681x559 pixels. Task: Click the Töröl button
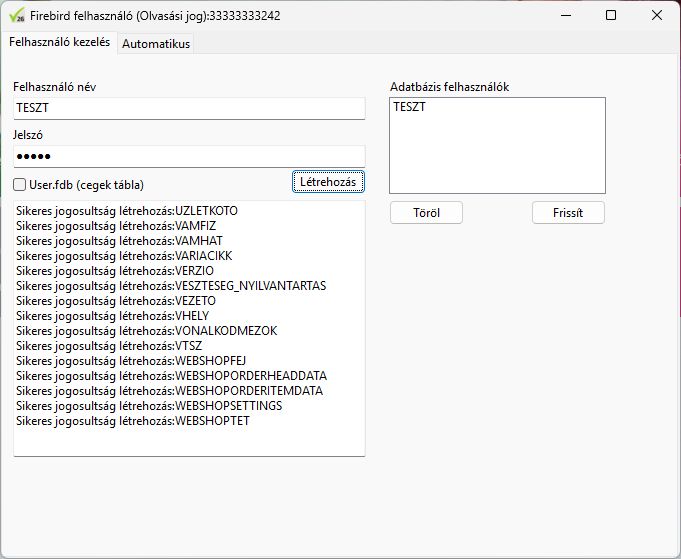tap(426, 213)
